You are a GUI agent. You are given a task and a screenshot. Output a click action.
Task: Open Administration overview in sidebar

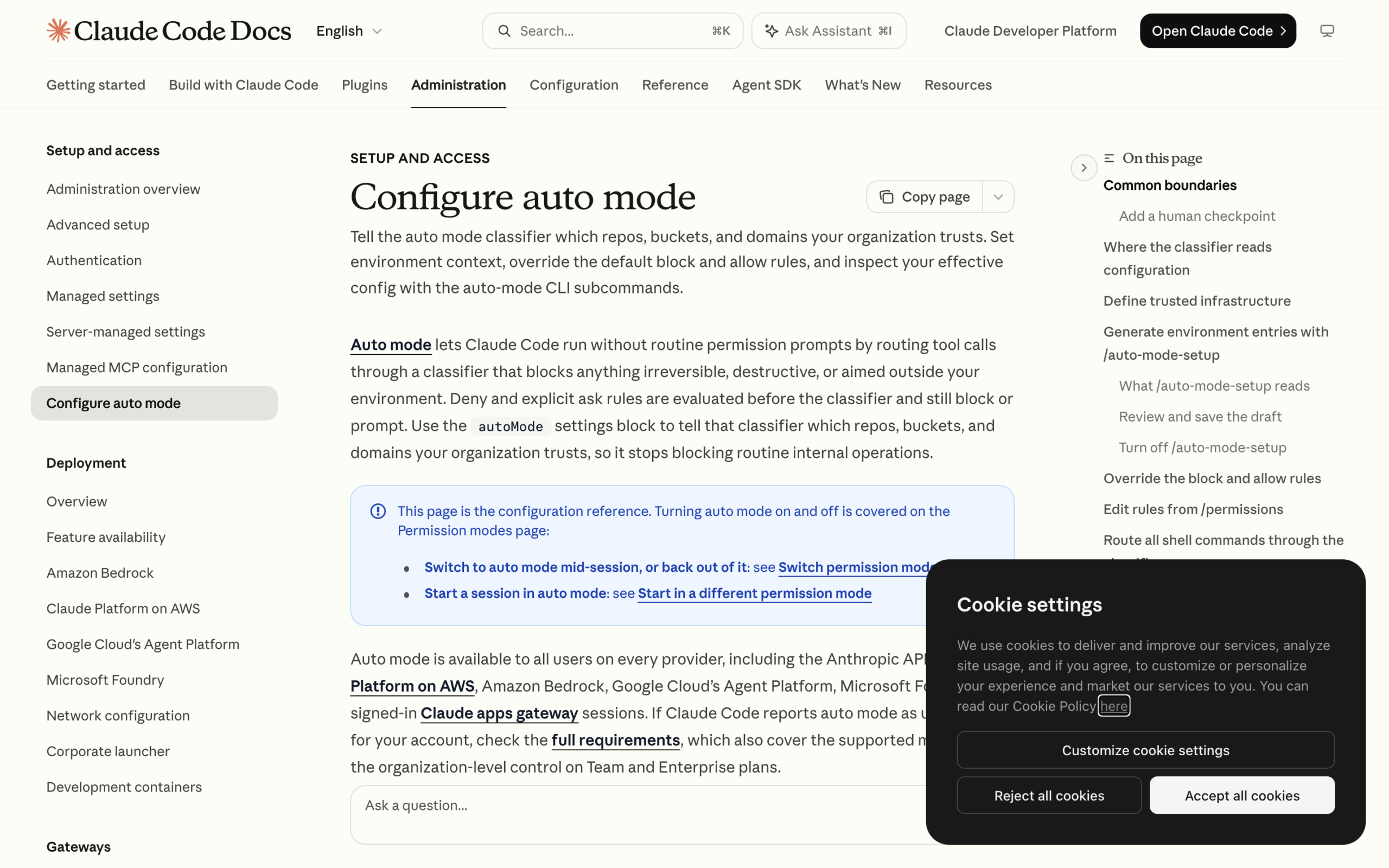[x=123, y=189]
